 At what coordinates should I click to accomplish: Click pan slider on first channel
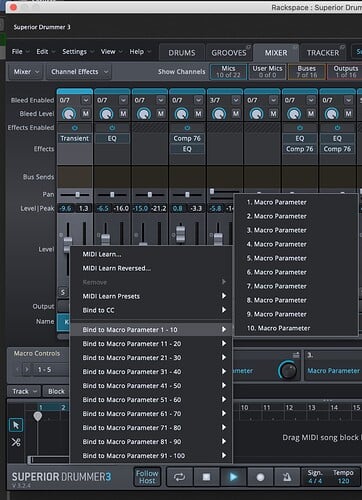point(77,195)
